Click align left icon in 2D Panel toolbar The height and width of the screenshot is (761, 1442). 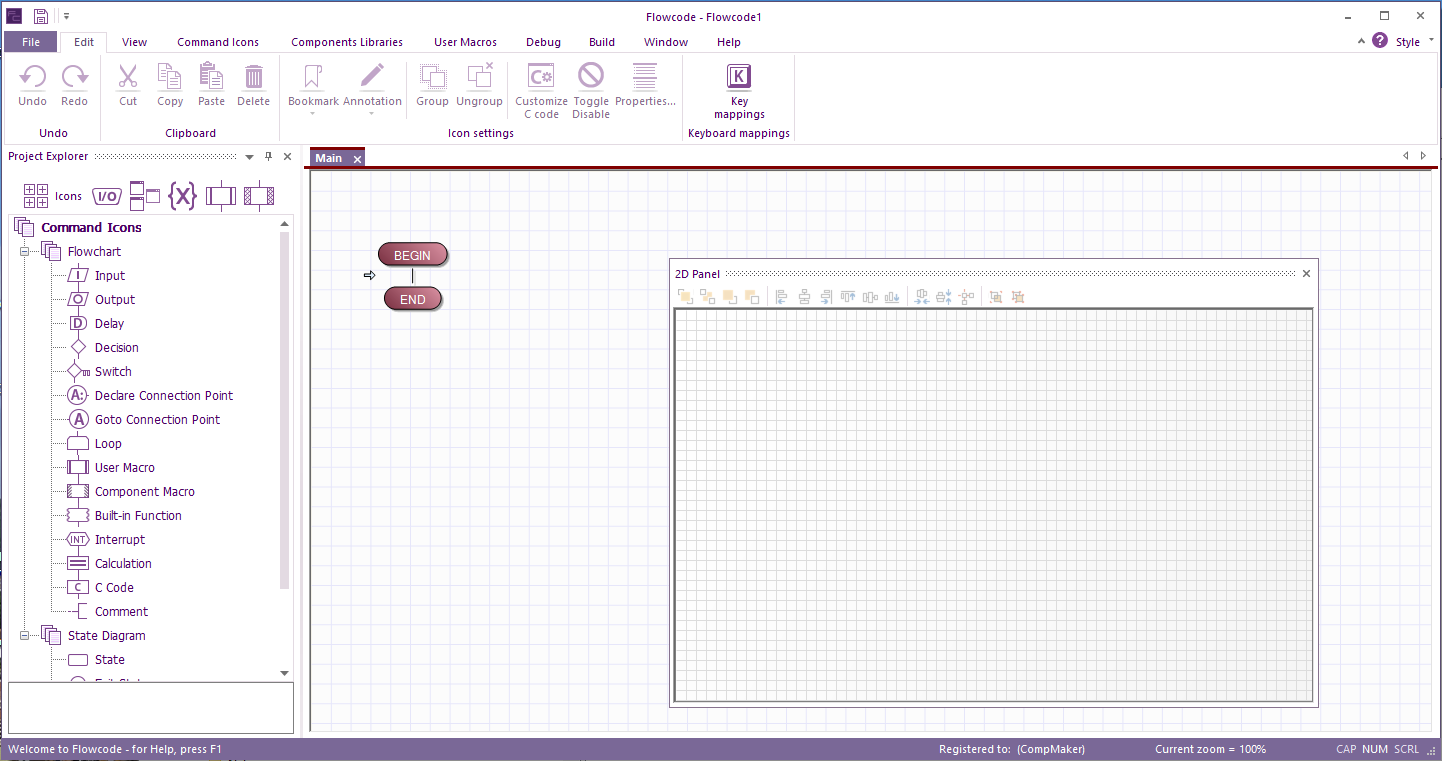pyautogui.click(x=782, y=297)
